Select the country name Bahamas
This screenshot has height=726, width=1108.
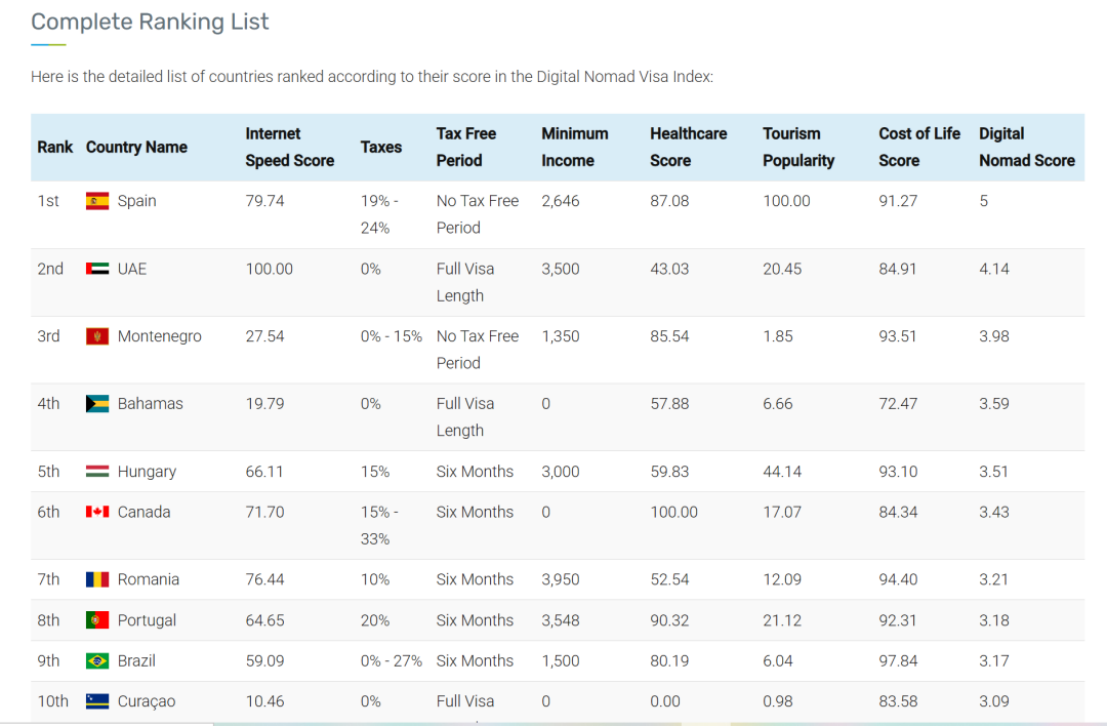pyautogui.click(x=151, y=404)
